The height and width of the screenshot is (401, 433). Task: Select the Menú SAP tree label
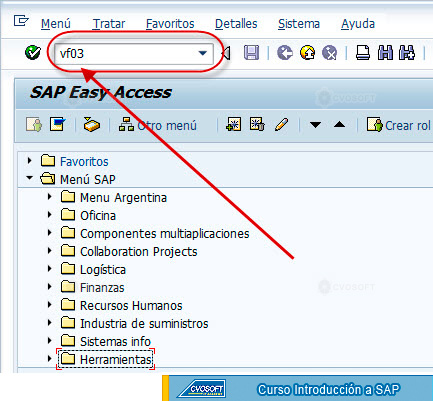[x=88, y=180]
